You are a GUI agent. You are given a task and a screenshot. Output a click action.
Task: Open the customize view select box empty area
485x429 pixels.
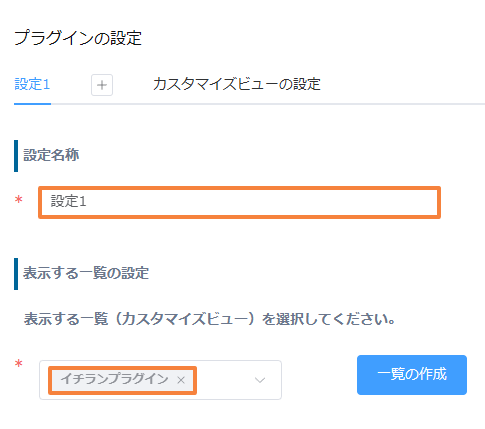pyautogui.click(x=223, y=380)
